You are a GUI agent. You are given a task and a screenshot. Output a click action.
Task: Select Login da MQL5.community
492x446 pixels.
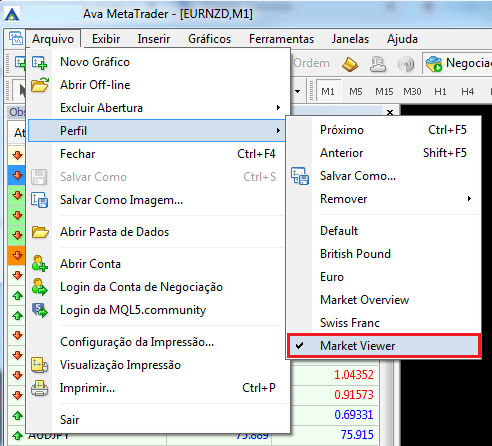point(157,310)
